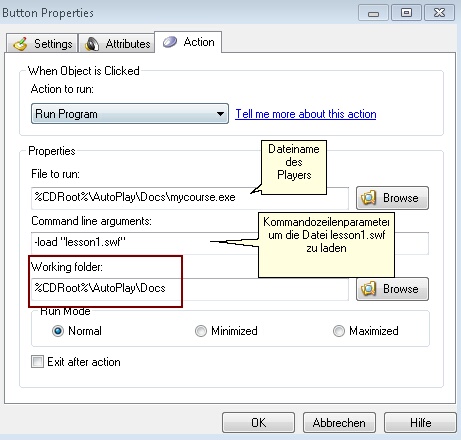Open the Action to run dropdown arrow
Image resolution: width=461 pixels, height=440 pixels.
click(x=220, y=114)
